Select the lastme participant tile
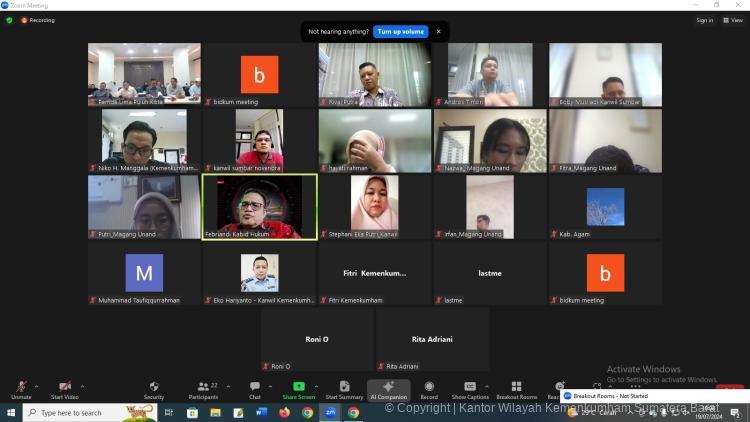Image resolution: width=750 pixels, height=422 pixels. coord(490,273)
